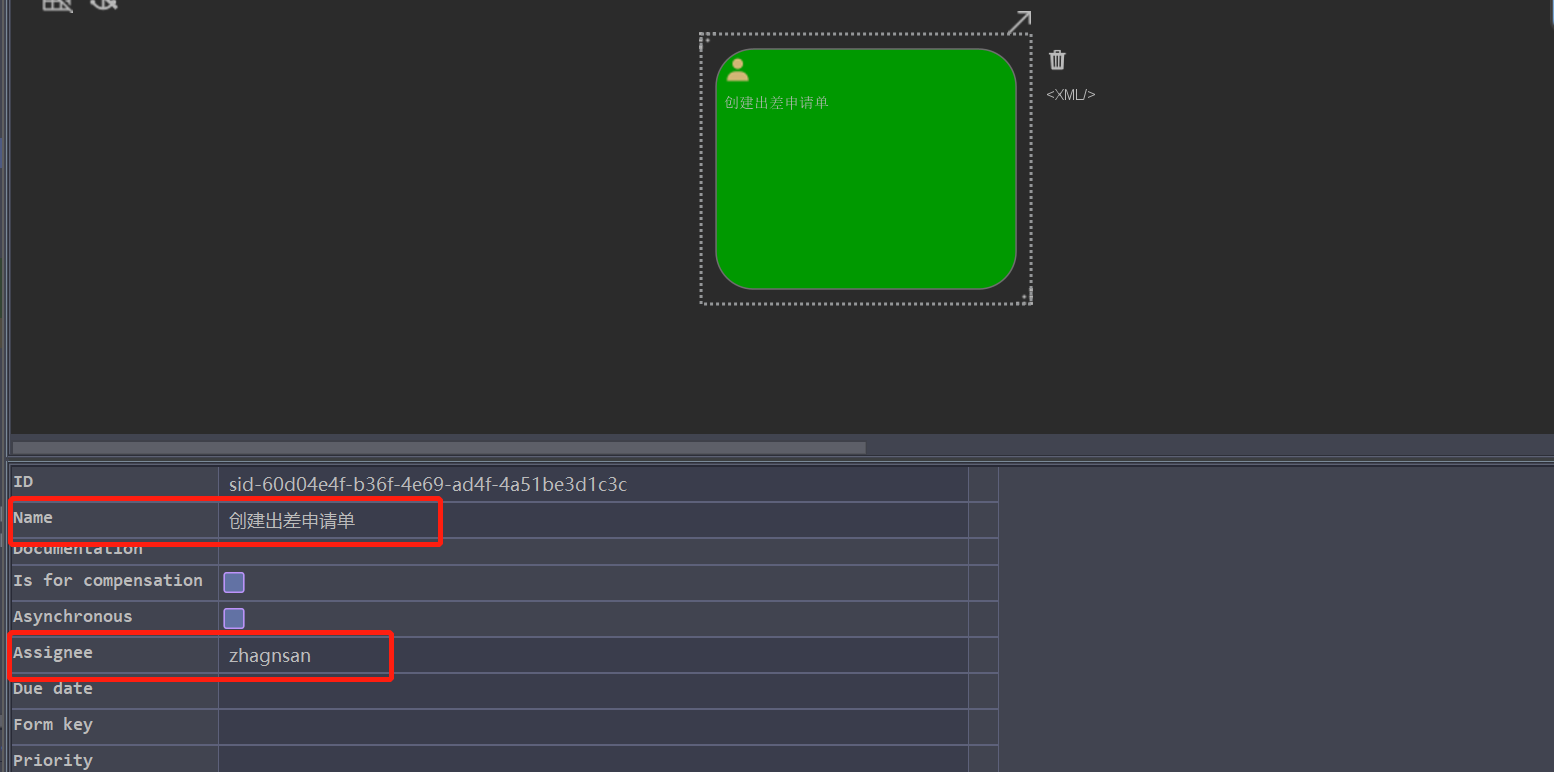Screen dimensions: 1554x772
Task: Click the diagonal arrow connector icon above the task
Action: (1018, 22)
